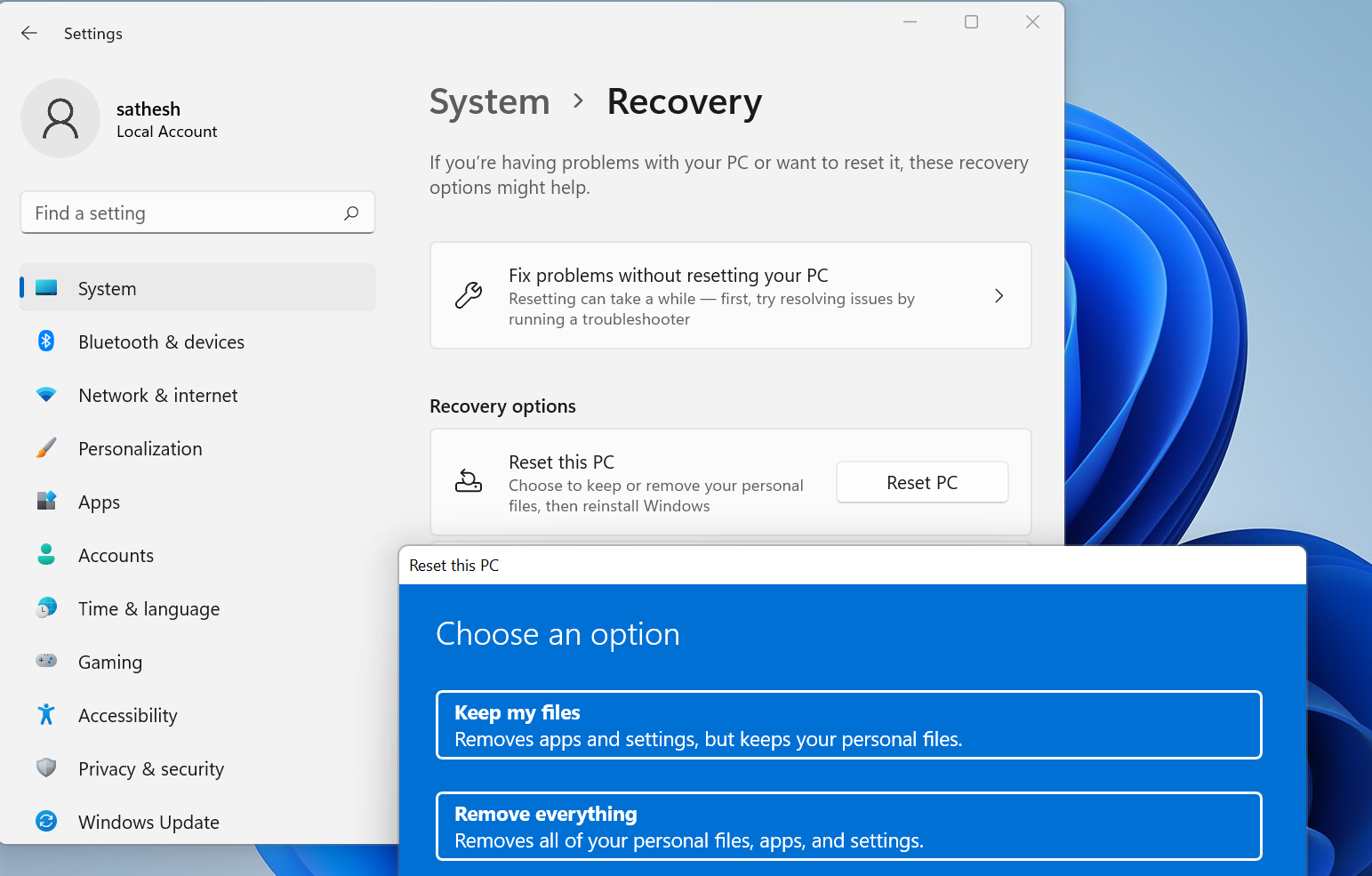Image resolution: width=1372 pixels, height=876 pixels.
Task: Close the Settings window
Action: (x=1032, y=22)
